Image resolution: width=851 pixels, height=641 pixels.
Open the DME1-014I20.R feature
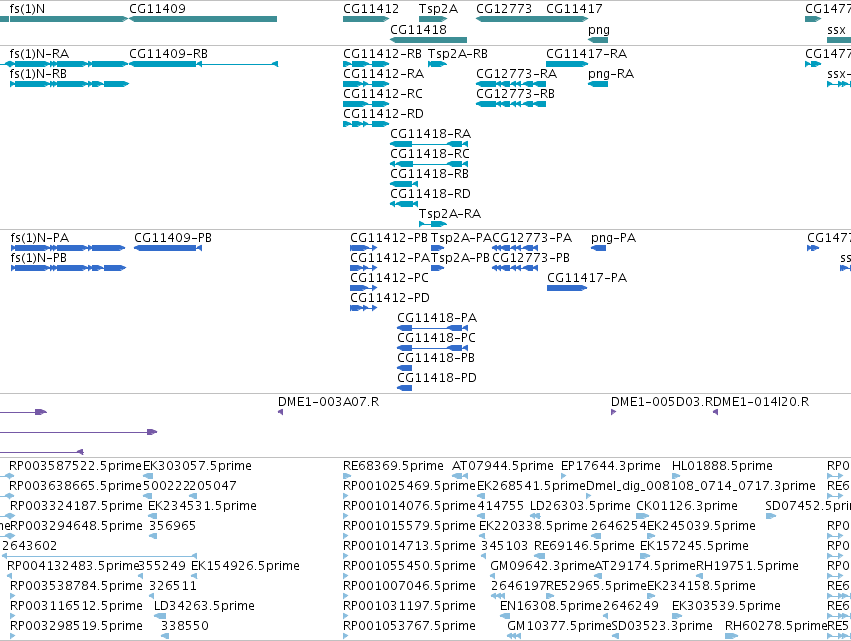(763, 402)
